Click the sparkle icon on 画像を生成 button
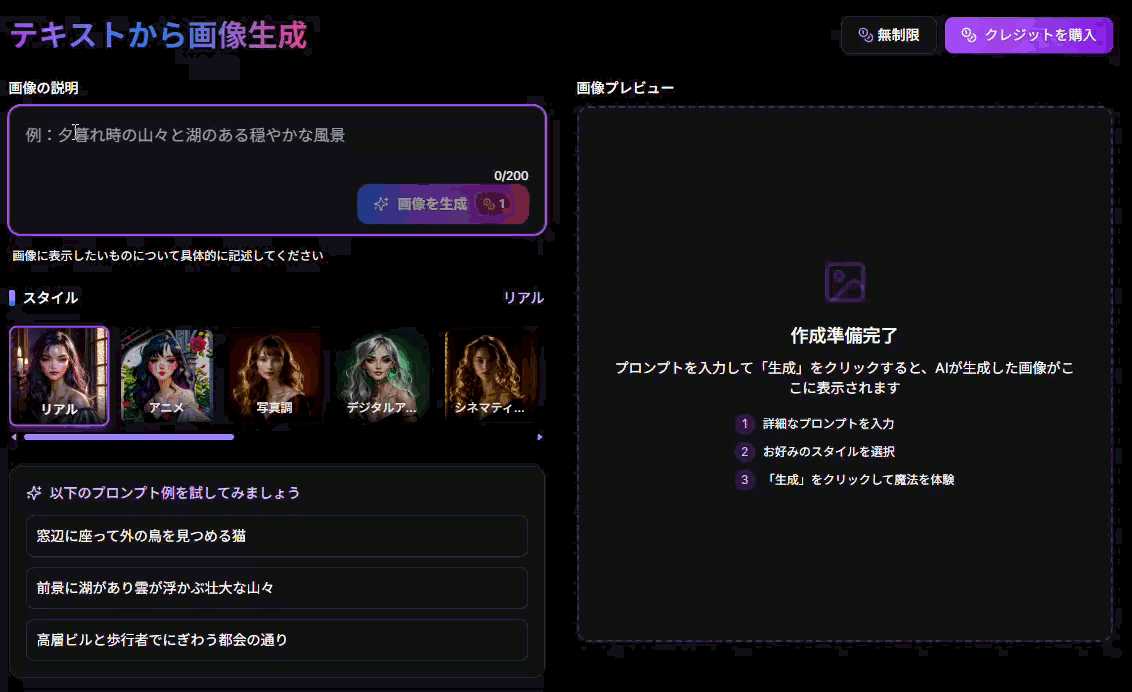 tap(381, 204)
